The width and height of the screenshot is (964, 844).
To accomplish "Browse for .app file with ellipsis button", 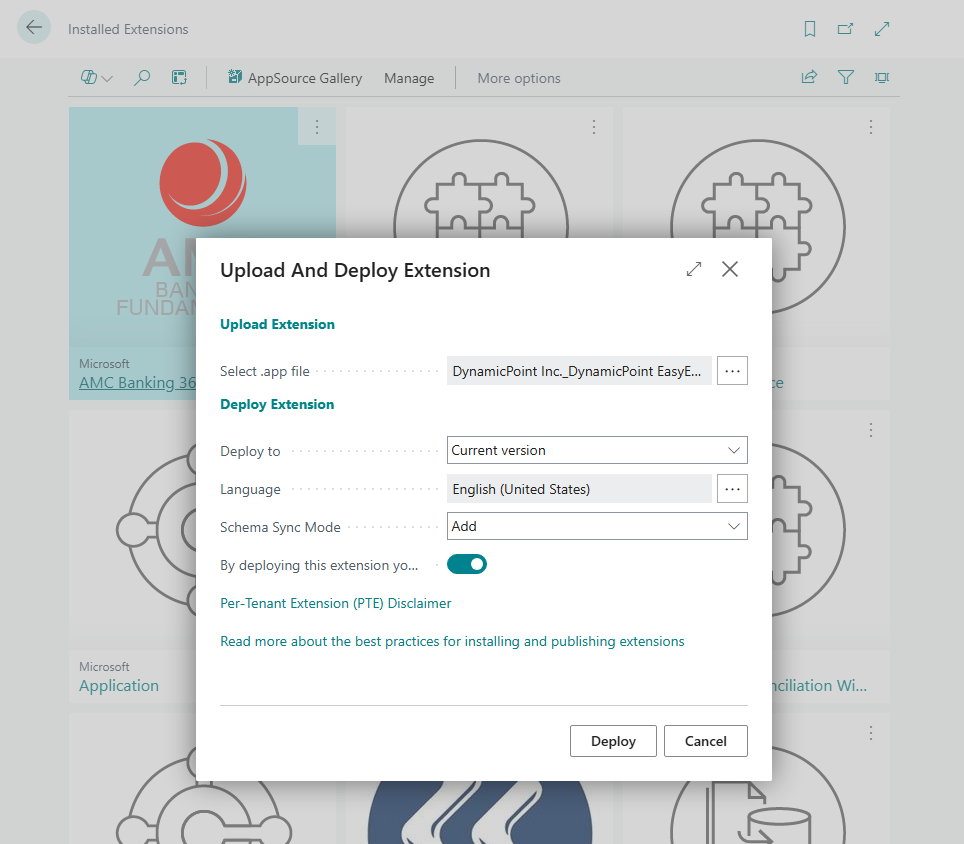I will pos(732,371).
